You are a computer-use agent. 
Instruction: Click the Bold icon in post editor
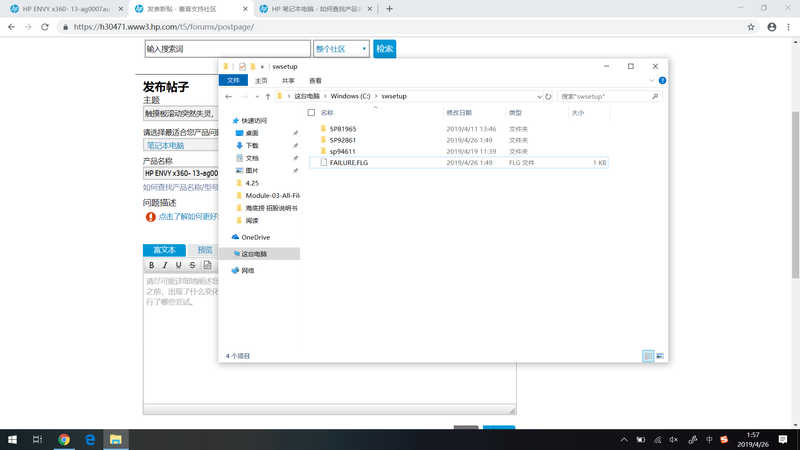(x=152, y=265)
